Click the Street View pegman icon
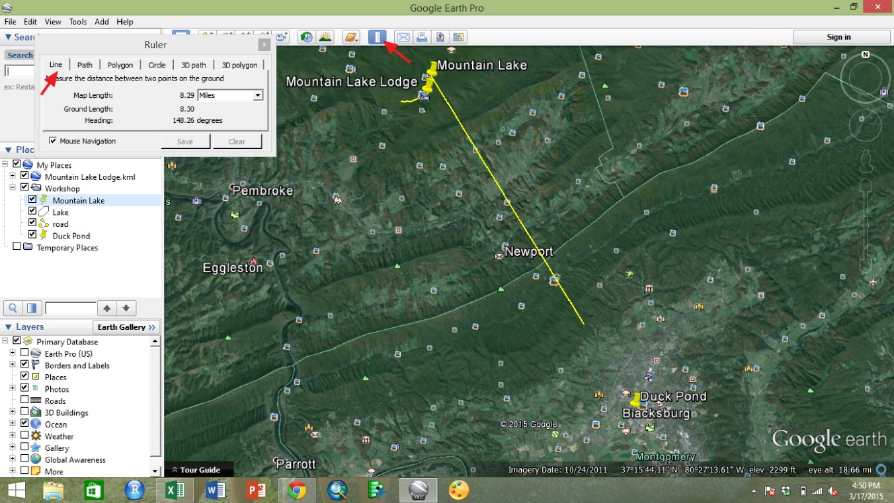 tap(865, 162)
